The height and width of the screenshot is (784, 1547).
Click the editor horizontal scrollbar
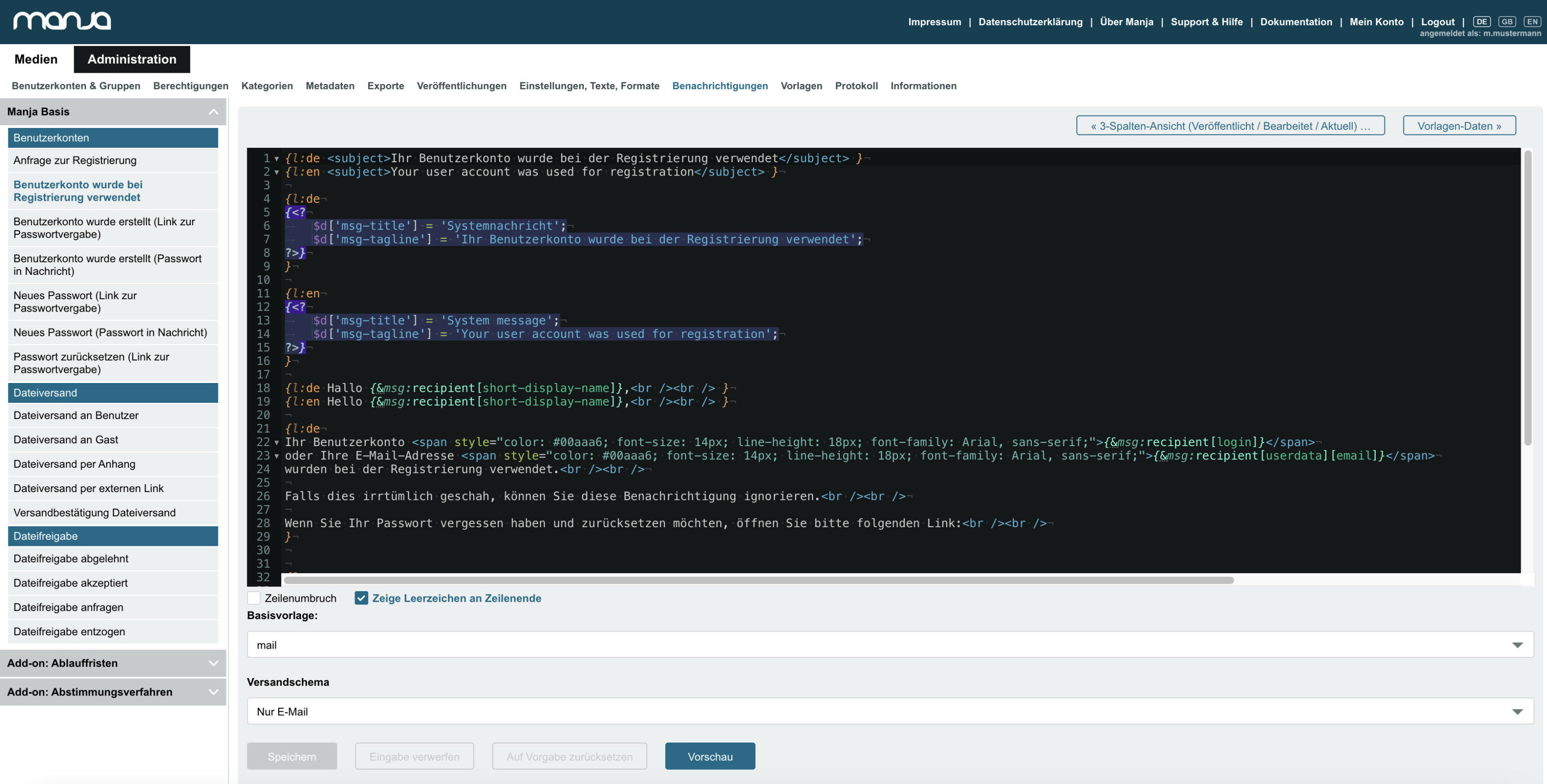coord(758,581)
